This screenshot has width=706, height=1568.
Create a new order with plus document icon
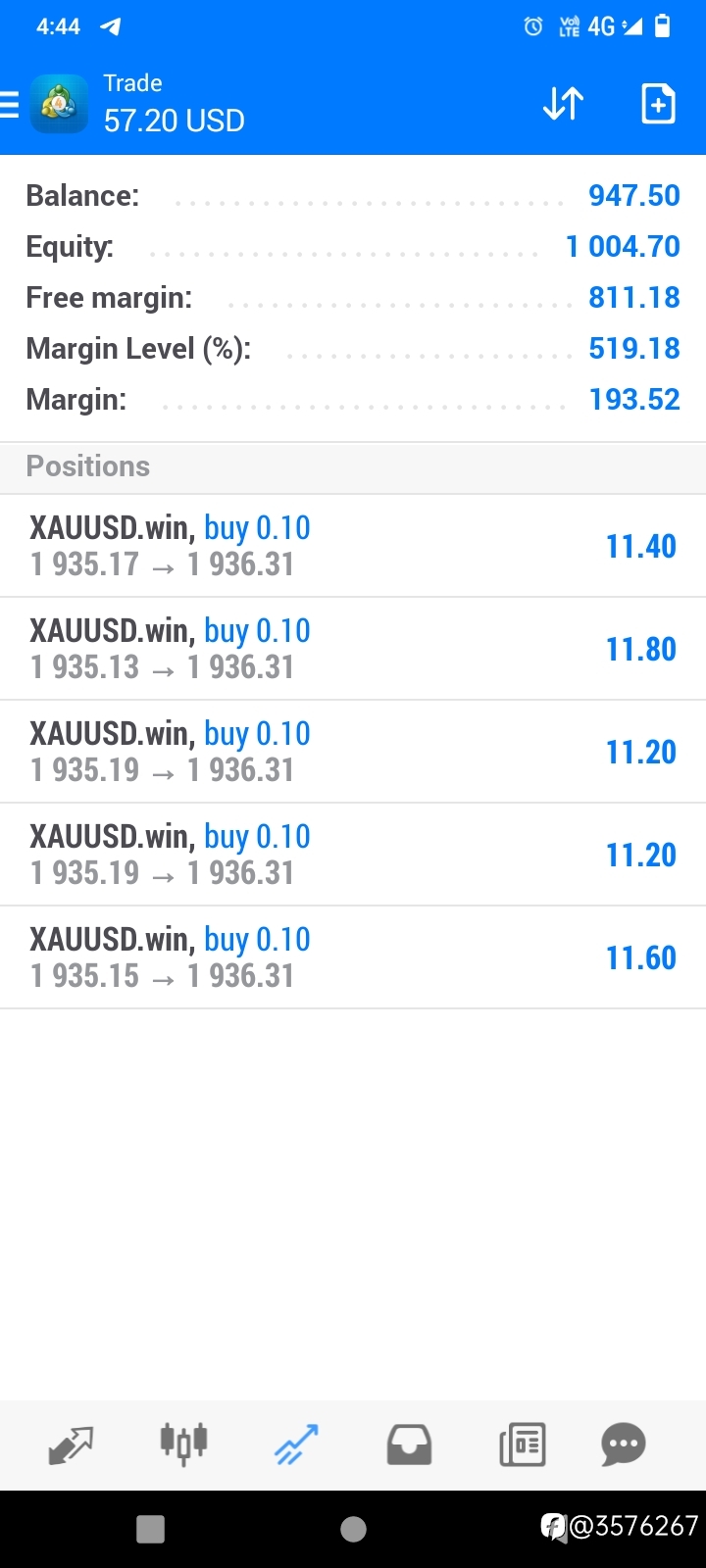pos(658,104)
